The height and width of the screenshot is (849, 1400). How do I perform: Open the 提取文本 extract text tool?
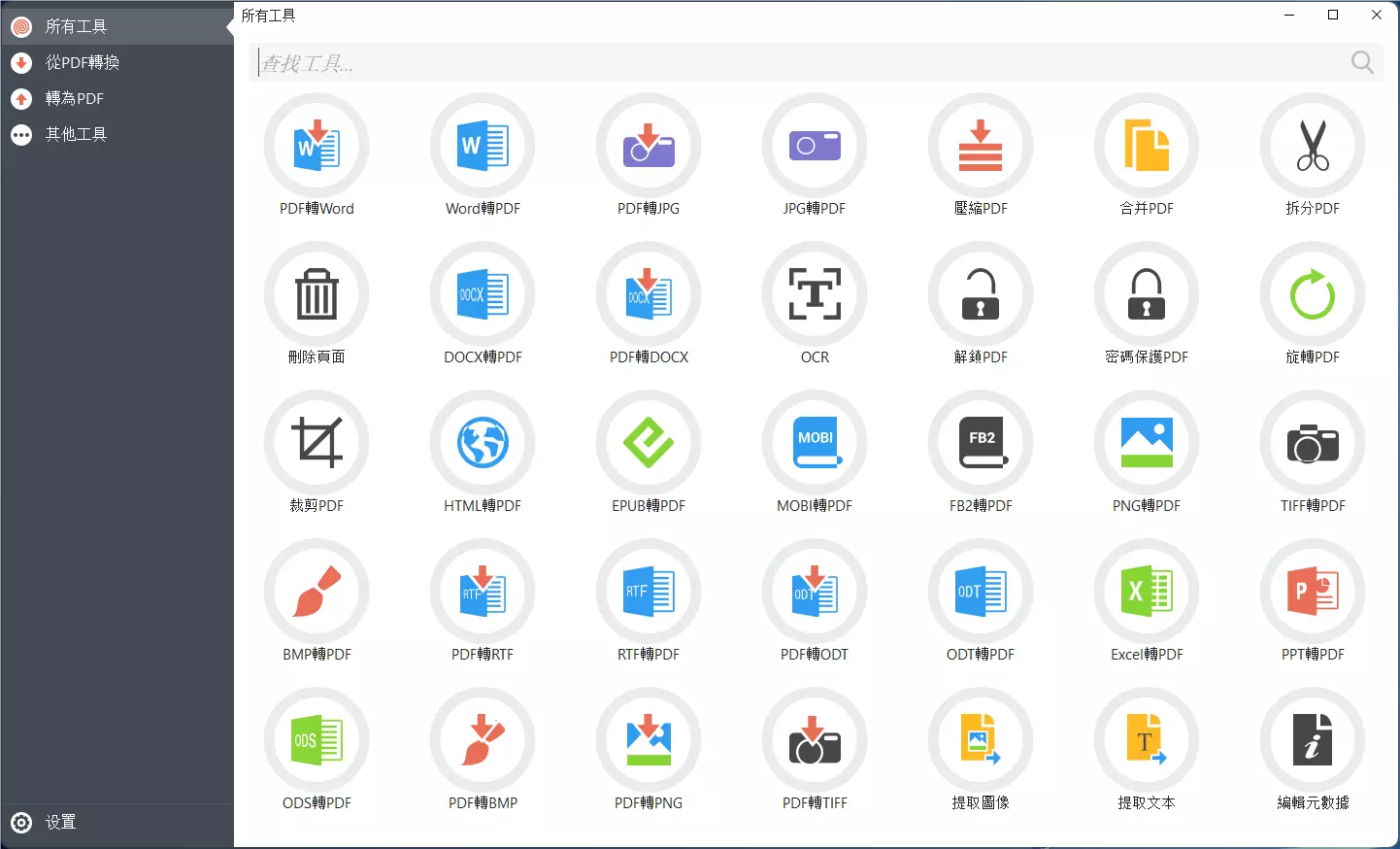tap(1147, 740)
